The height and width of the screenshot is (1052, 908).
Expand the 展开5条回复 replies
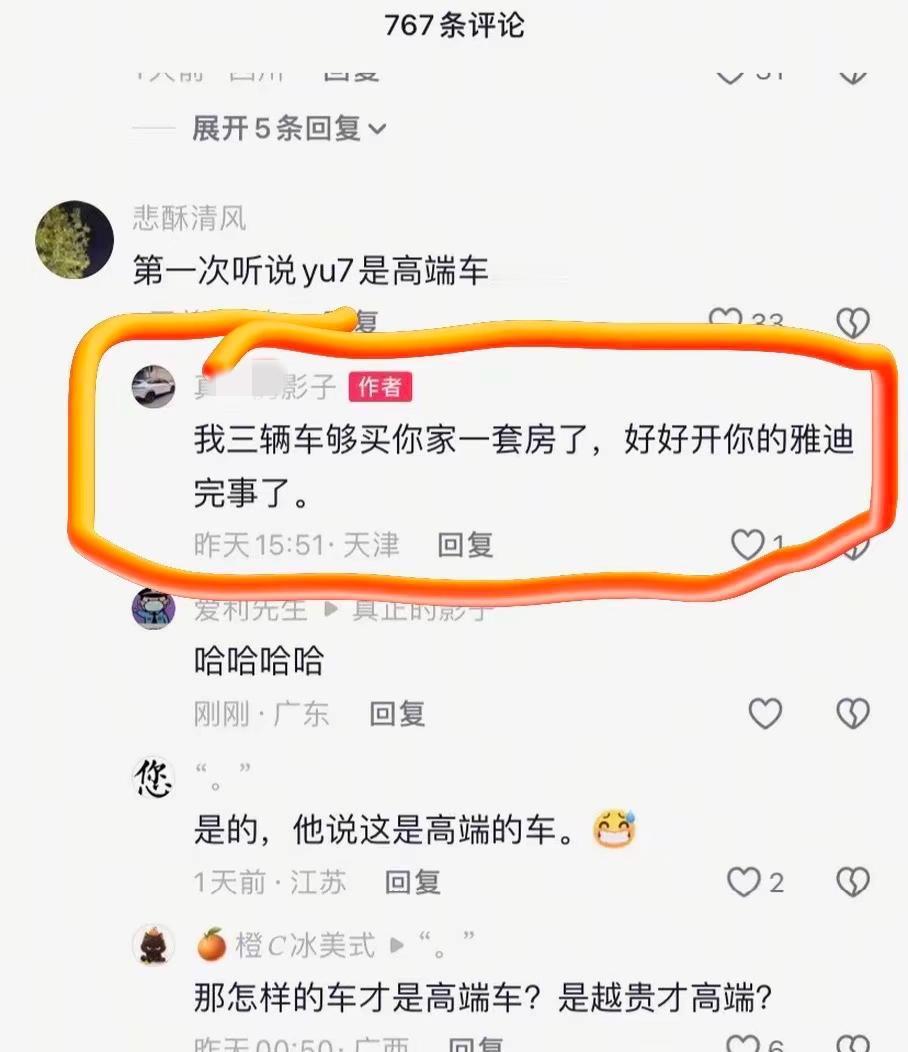(x=289, y=128)
